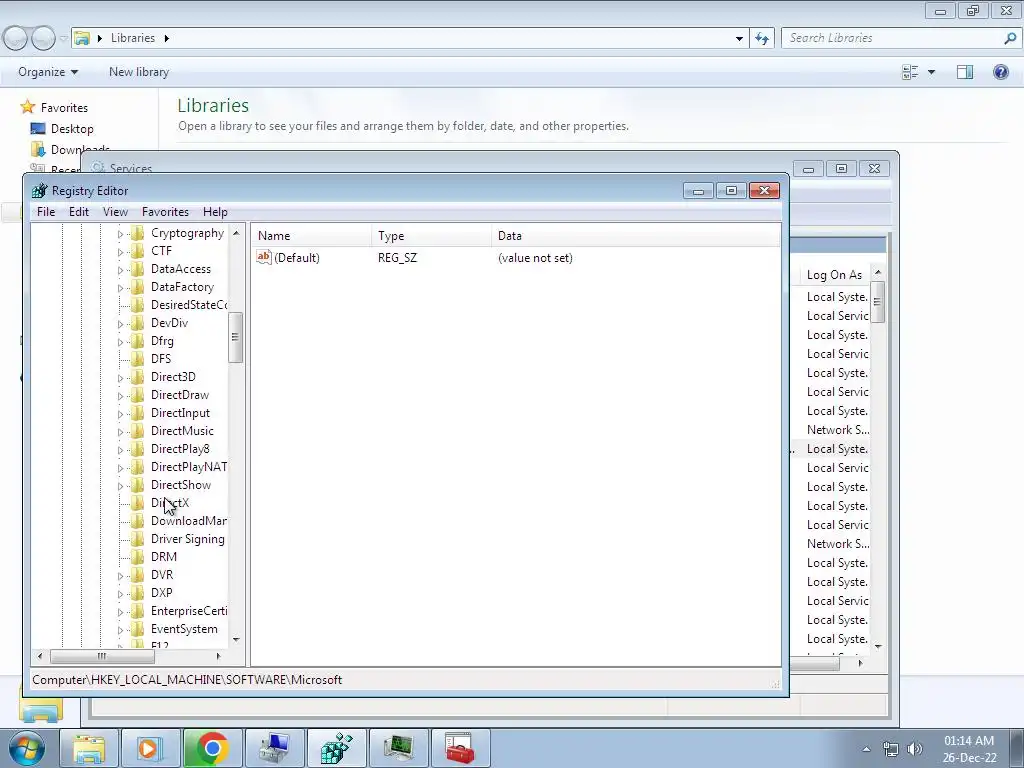Select the DirectShow key folder icon
Screen dimensions: 1024x768
(137, 485)
